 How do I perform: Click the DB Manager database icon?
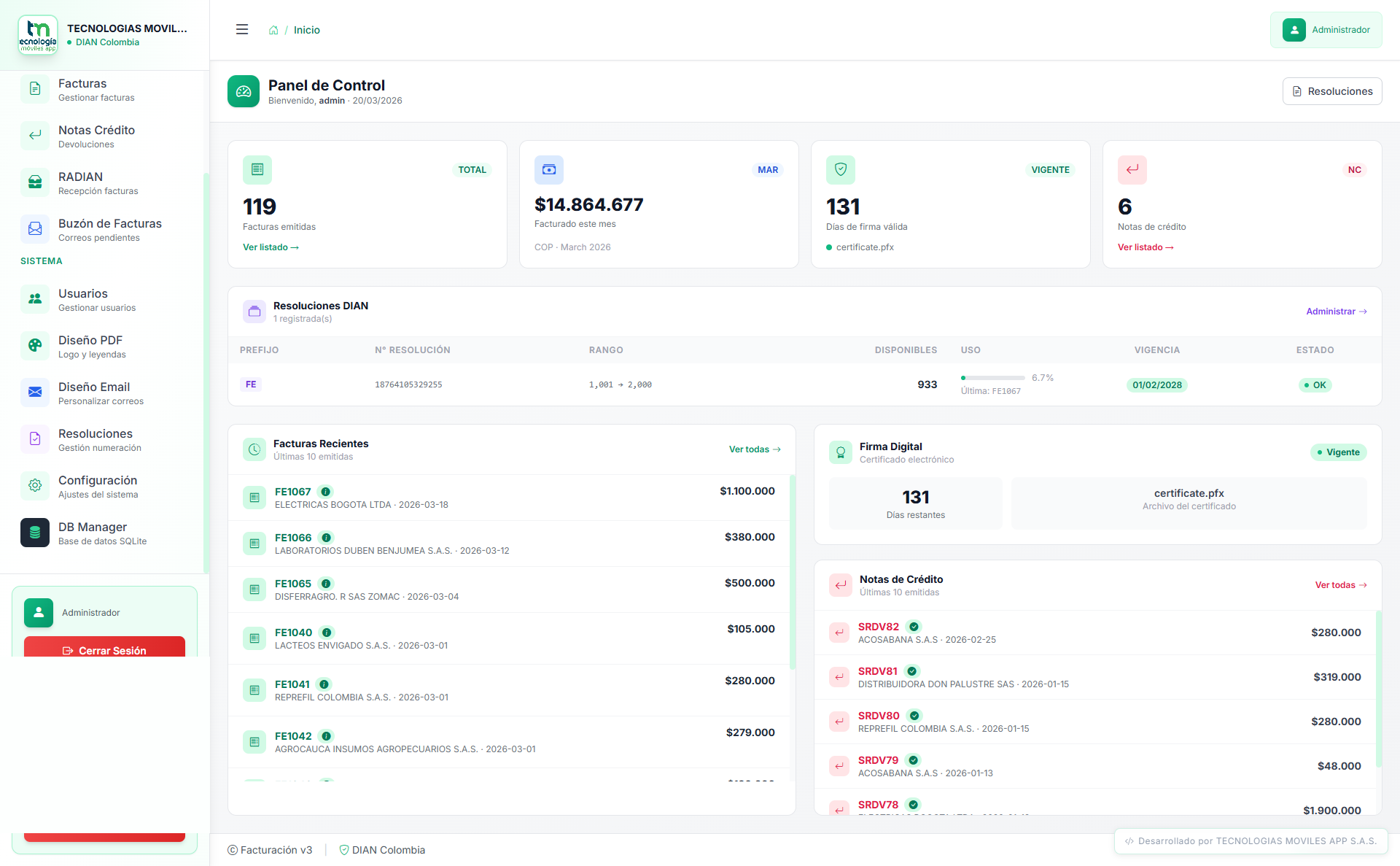(x=35, y=533)
